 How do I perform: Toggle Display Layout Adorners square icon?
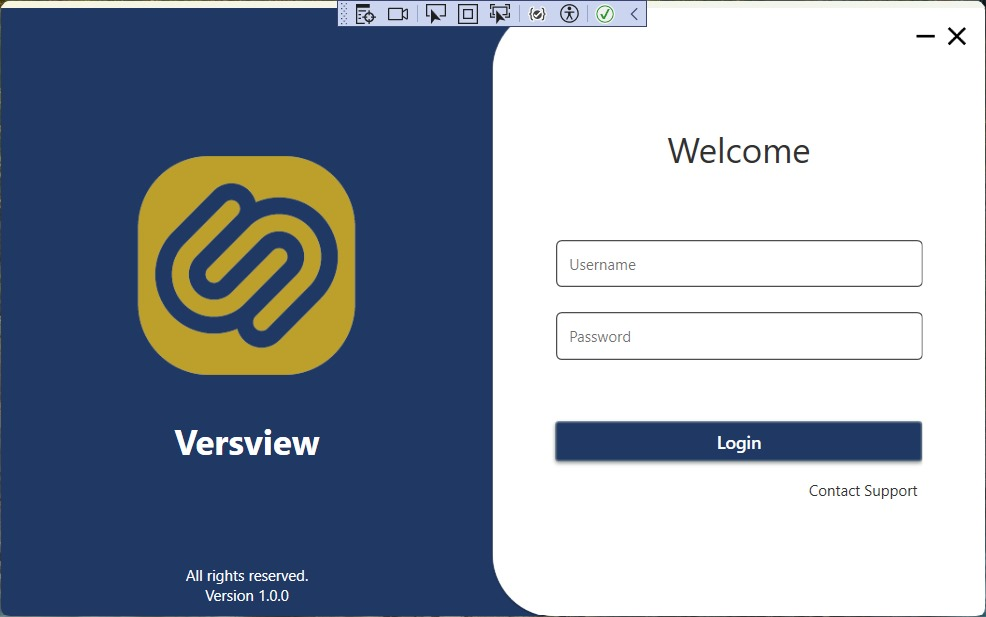[x=467, y=14]
